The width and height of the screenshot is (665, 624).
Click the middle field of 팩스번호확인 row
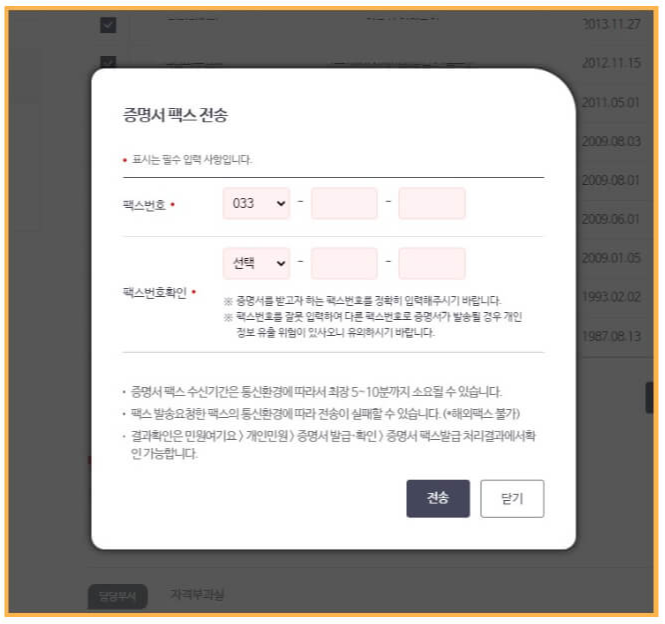pyautogui.click(x=344, y=263)
